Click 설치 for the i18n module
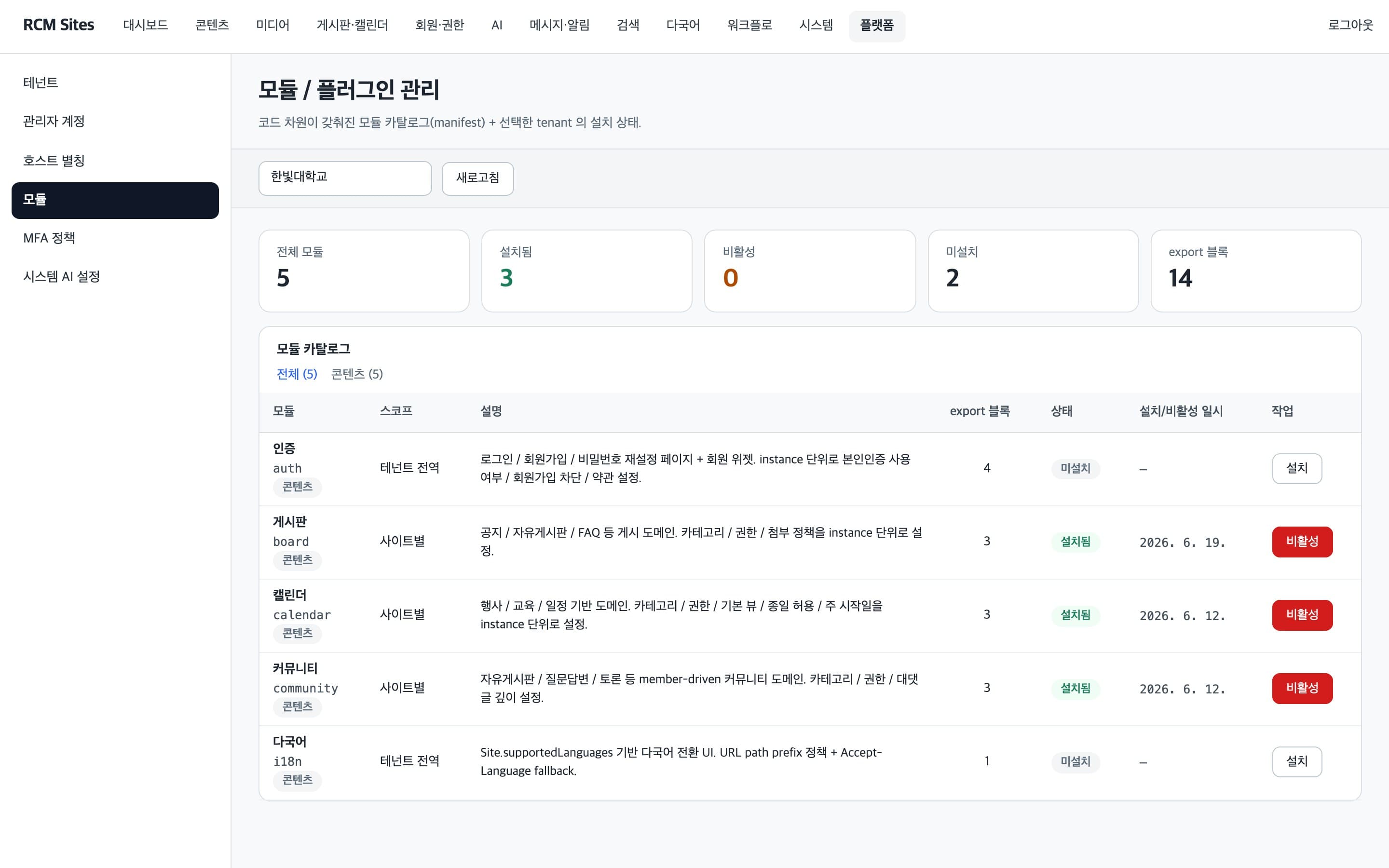The width and height of the screenshot is (1389, 868). coord(1296,762)
